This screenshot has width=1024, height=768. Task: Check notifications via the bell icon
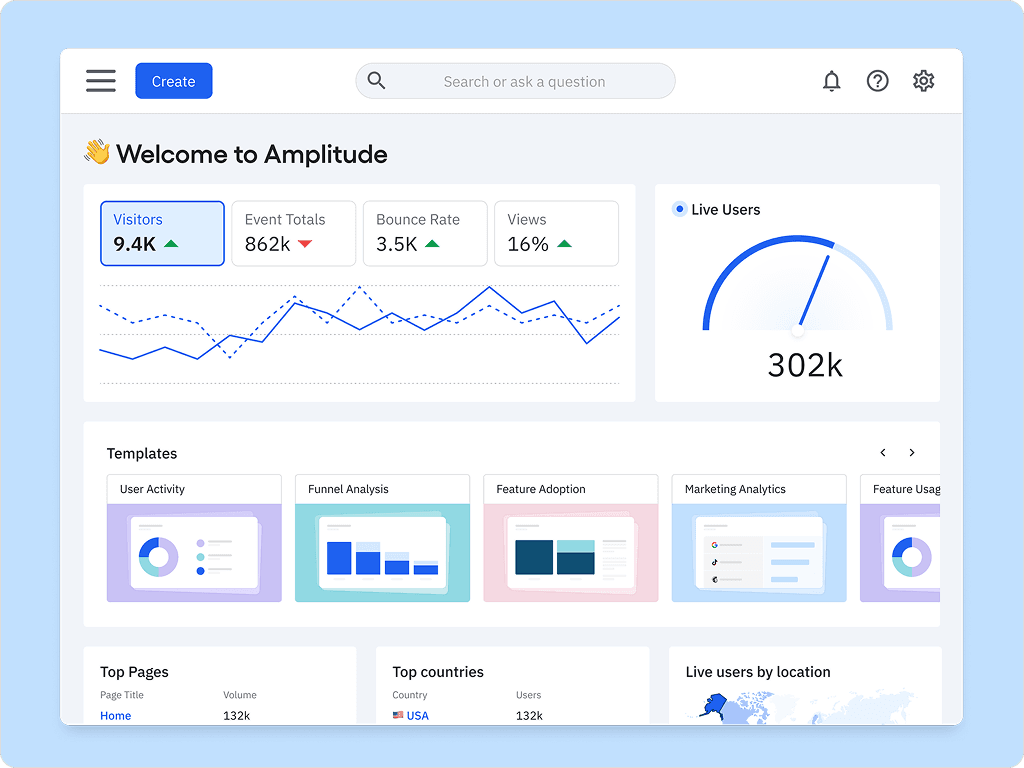point(831,81)
